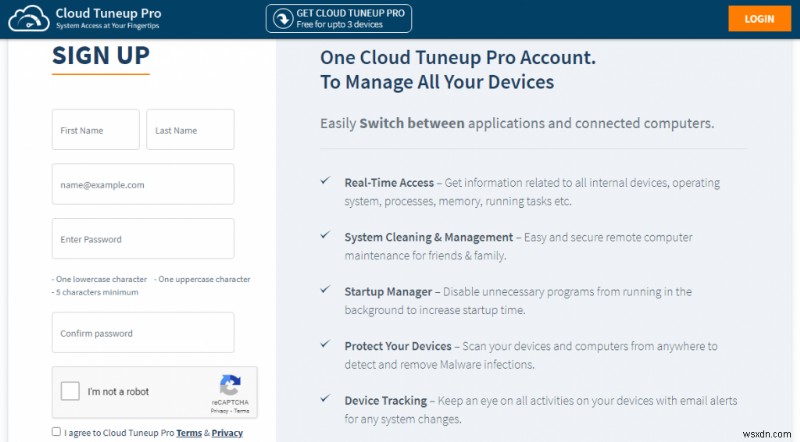Focus the Last Name field

[x=190, y=130]
